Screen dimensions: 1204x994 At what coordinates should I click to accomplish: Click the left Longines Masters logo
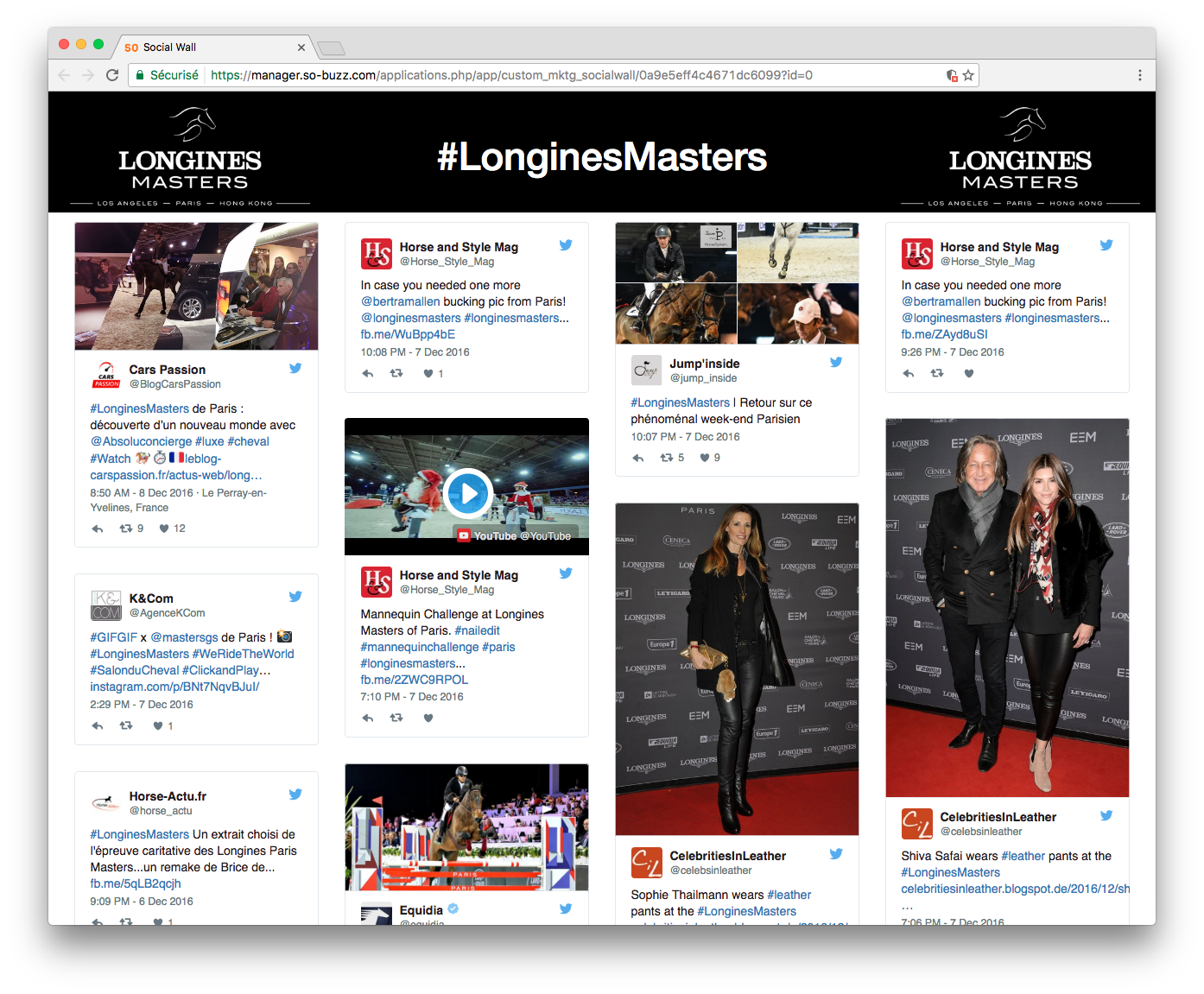pyautogui.click(x=190, y=155)
